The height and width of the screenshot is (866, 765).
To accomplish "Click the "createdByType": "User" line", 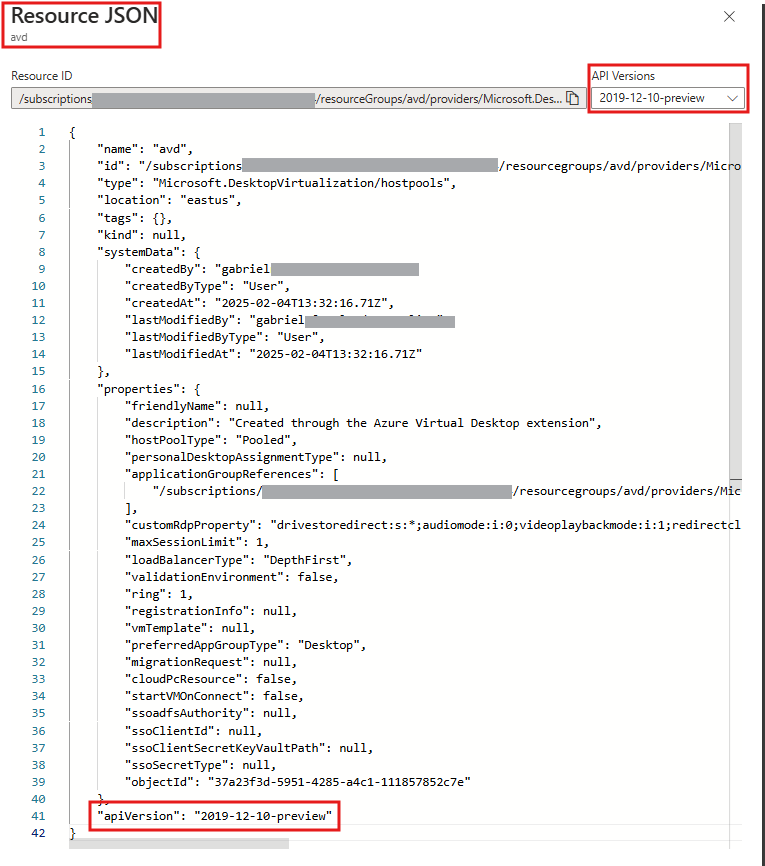I will point(208,286).
